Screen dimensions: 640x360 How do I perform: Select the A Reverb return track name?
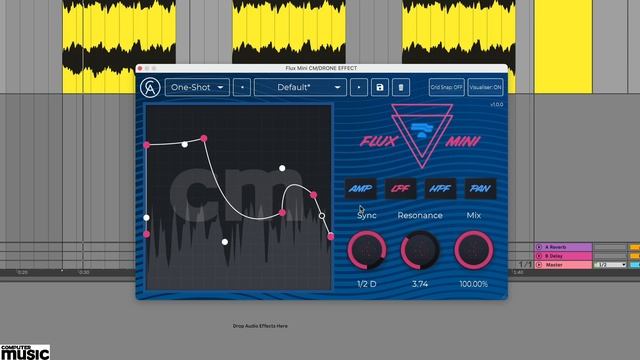556,247
